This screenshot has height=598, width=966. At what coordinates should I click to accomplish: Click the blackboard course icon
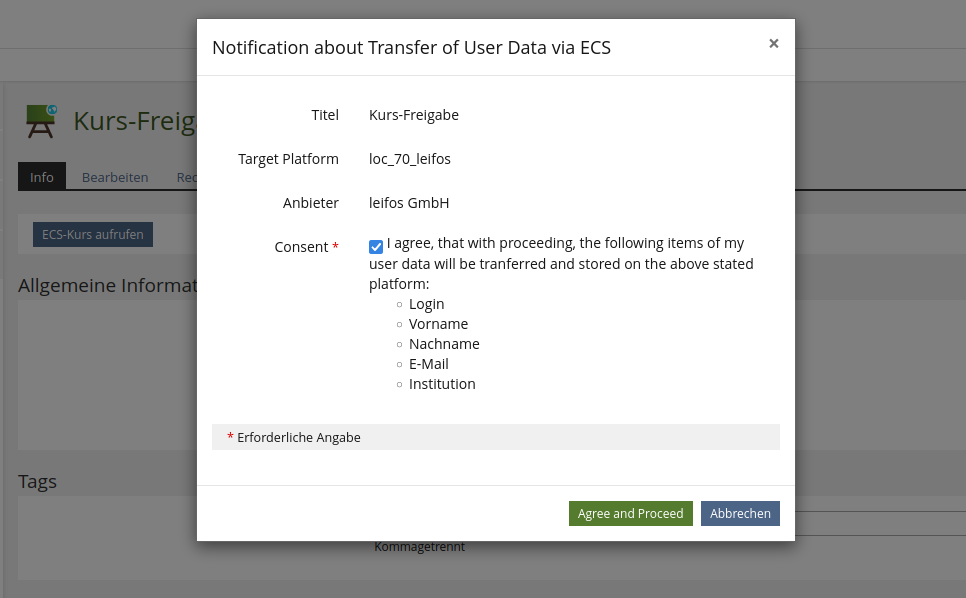(41, 121)
